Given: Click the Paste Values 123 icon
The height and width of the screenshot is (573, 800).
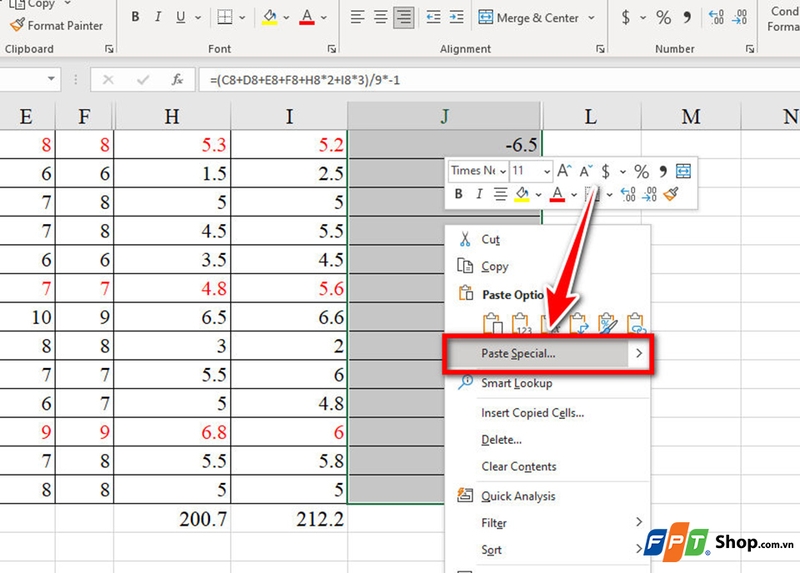Looking at the screenshot, I should (520, 322).
